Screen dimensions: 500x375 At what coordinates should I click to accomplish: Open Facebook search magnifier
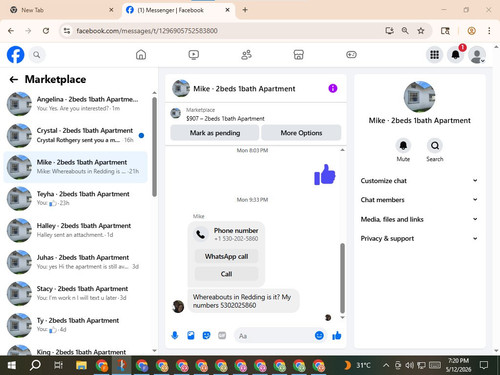37,55
